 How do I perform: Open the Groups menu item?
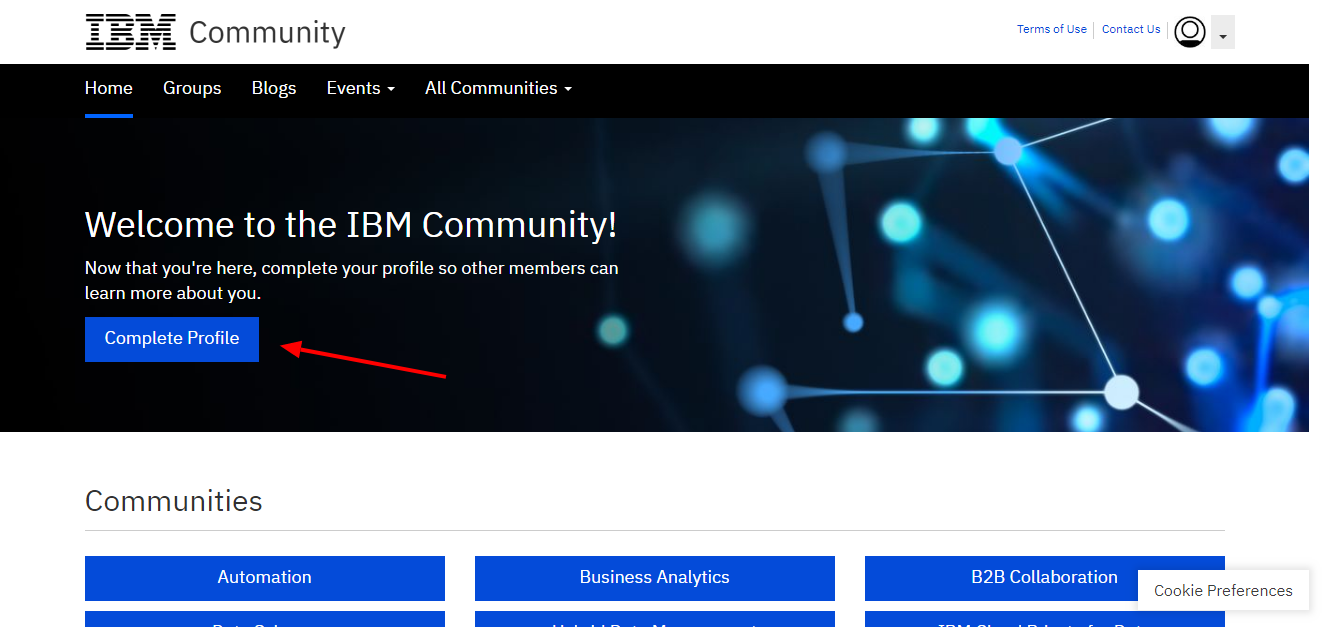192,88
